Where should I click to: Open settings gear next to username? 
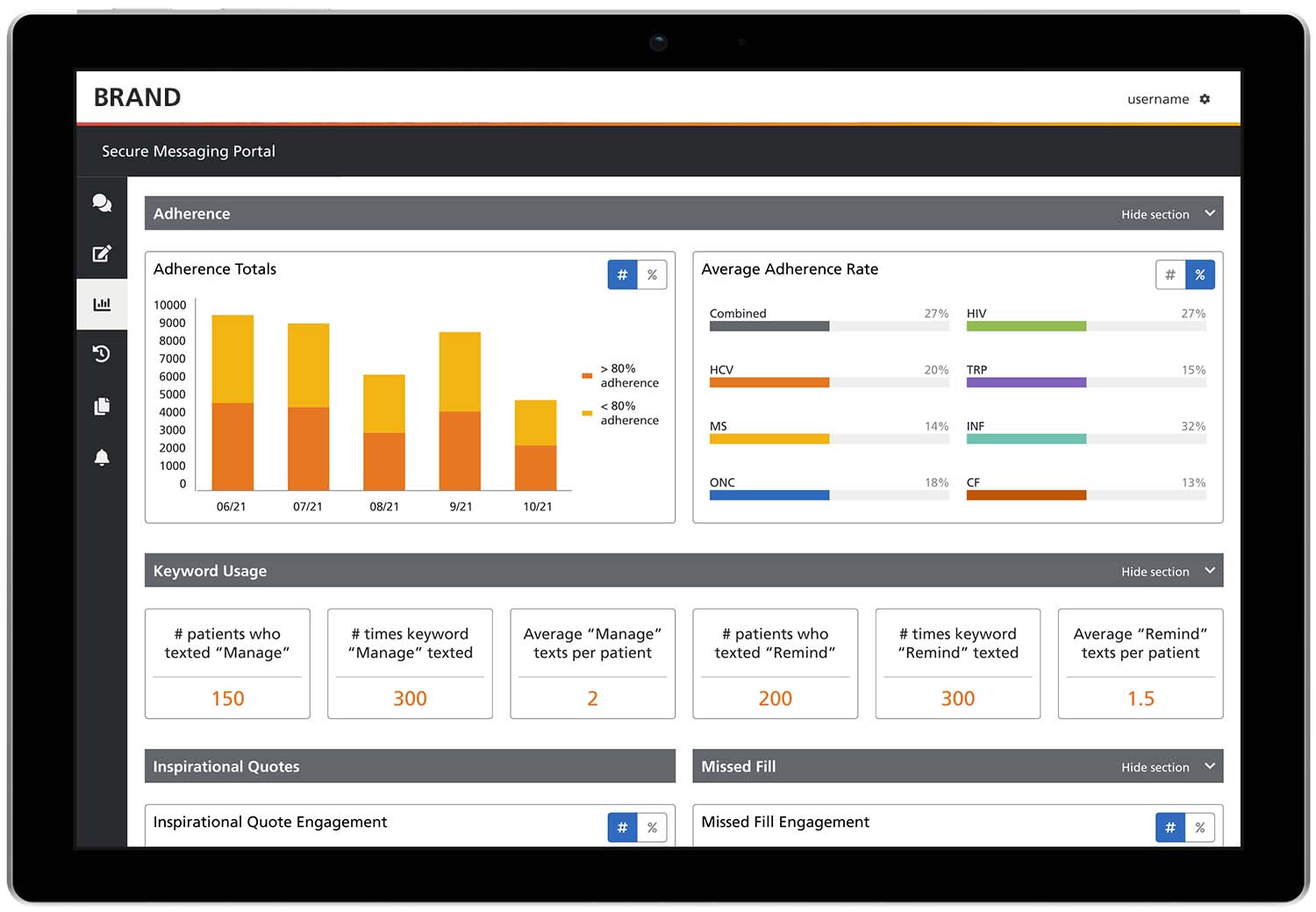1205,99
